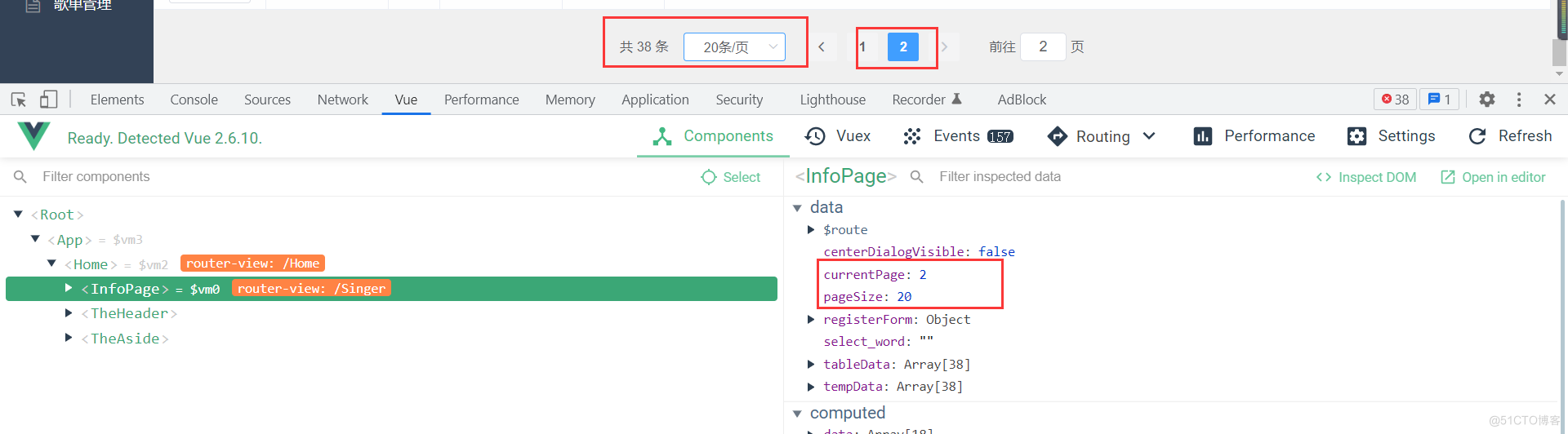
Task: Click the red 38 errors badge
Action: click(1396, 100)
